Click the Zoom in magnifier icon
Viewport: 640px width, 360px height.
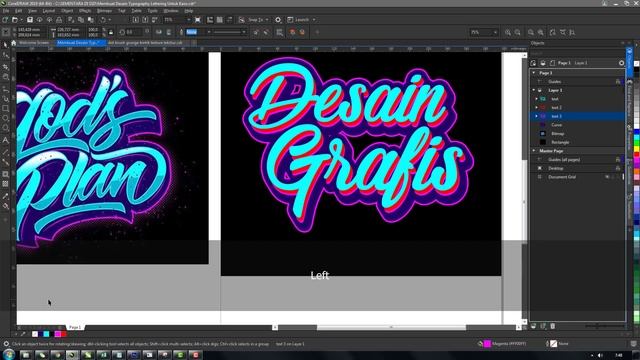click(x=508, y=32)
